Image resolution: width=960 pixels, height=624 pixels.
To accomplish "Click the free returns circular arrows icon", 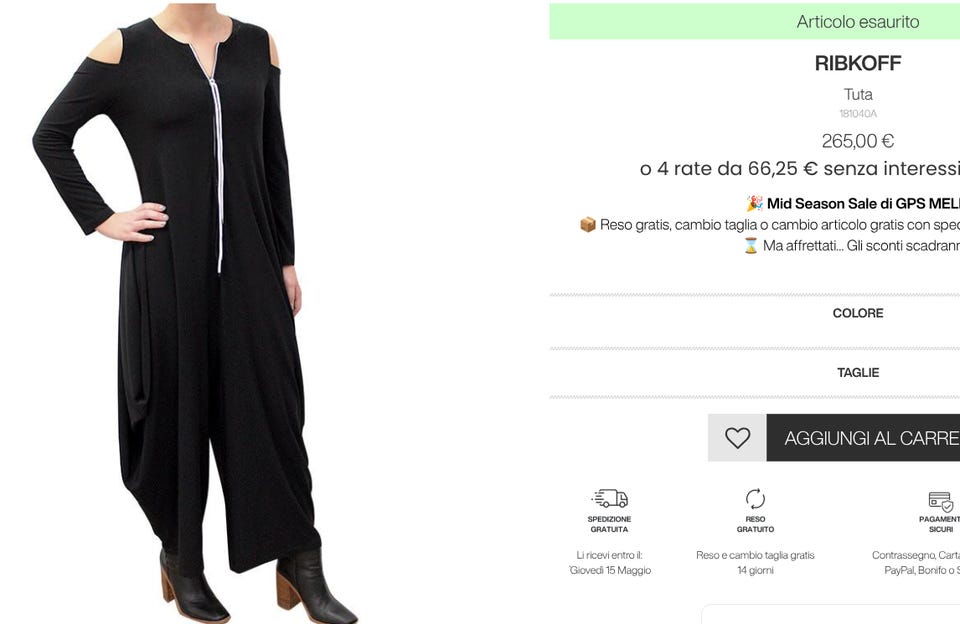I will [x=755, y=498].
